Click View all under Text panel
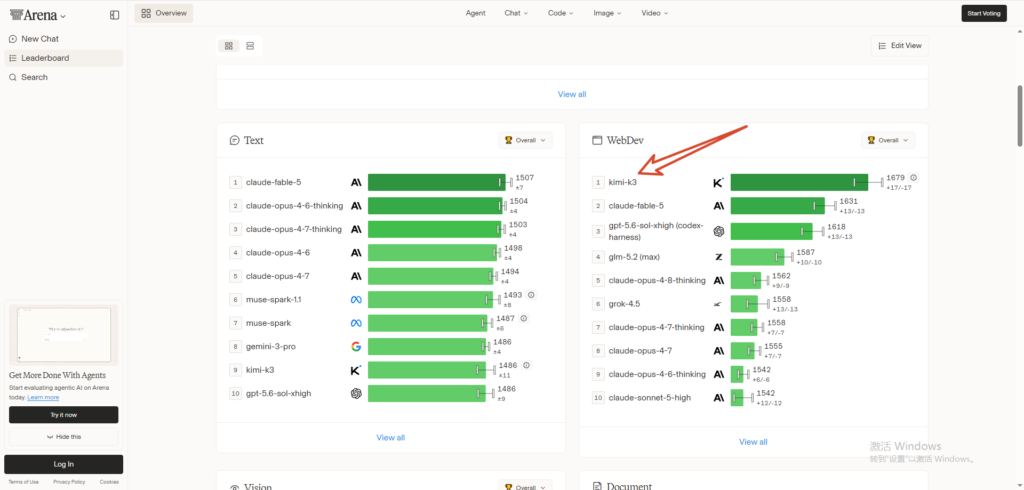This screenshot has width=1024, height=490. click(391, 438)
